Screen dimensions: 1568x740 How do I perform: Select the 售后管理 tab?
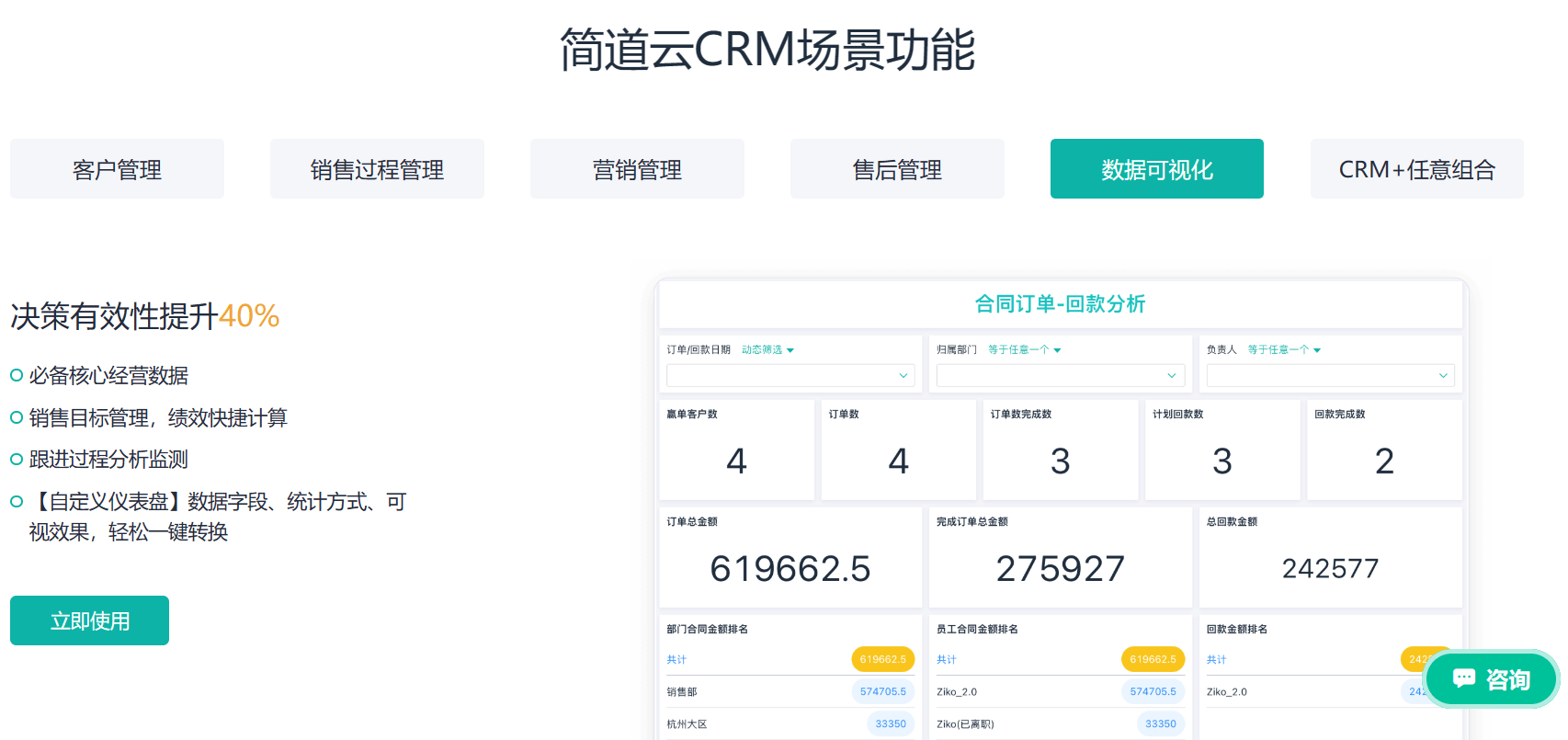[897, 169]
